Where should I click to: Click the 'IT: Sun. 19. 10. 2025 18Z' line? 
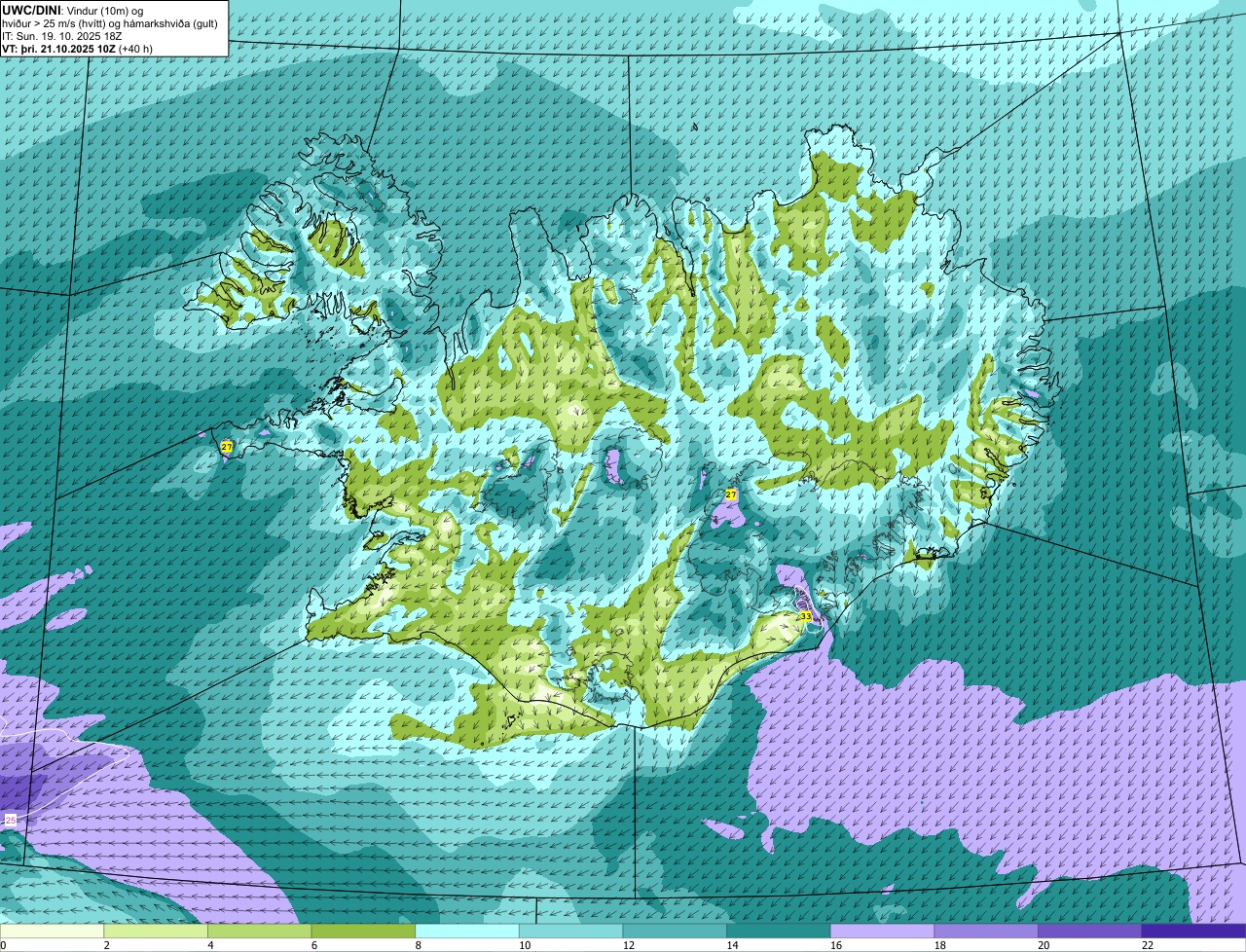[x=62, y=36]
